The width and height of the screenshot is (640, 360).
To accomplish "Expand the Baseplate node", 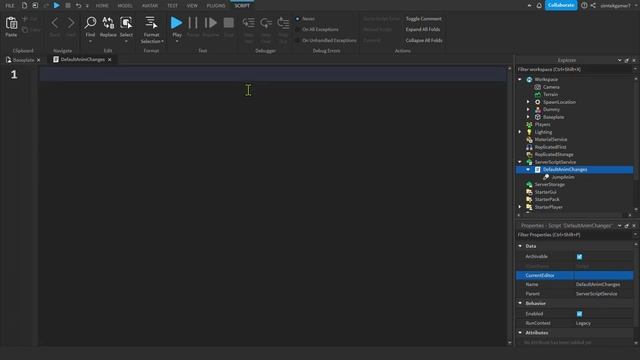I will (528, 117).
